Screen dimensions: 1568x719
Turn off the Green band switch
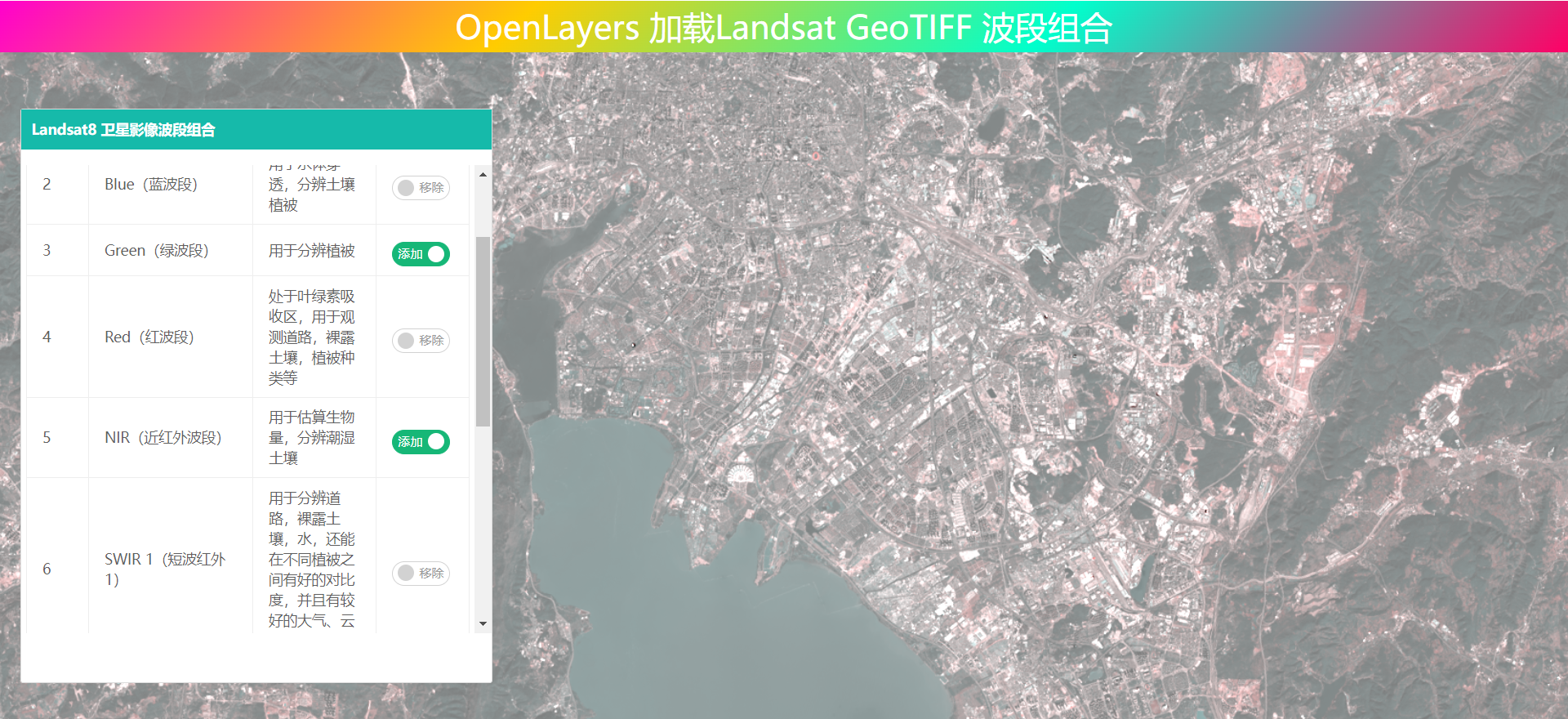(x=421, y=254)
